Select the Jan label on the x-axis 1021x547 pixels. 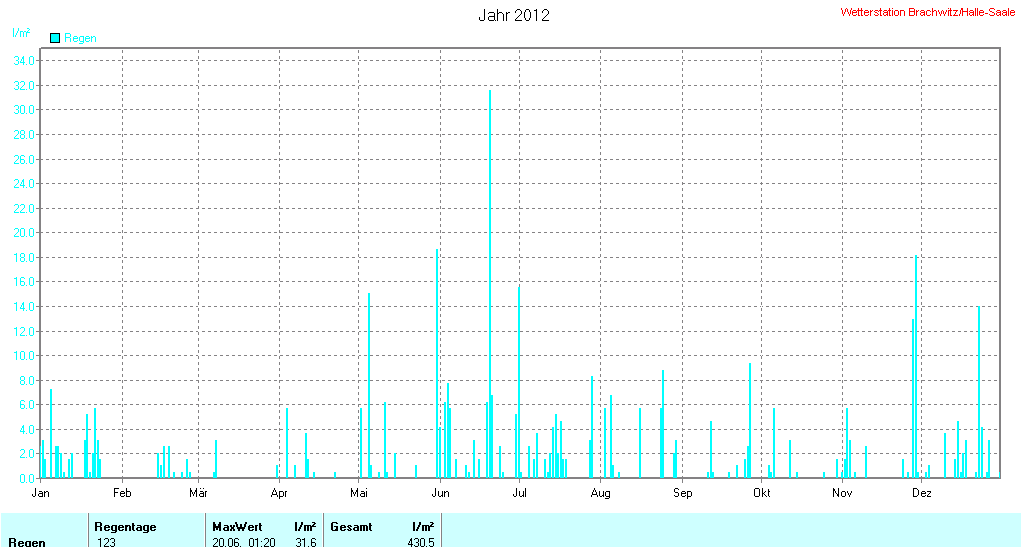click(x=41, y=493)
